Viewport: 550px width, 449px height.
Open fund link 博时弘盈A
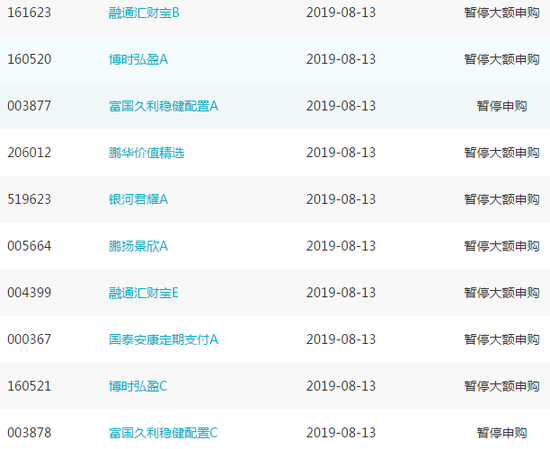click(138, 59)
